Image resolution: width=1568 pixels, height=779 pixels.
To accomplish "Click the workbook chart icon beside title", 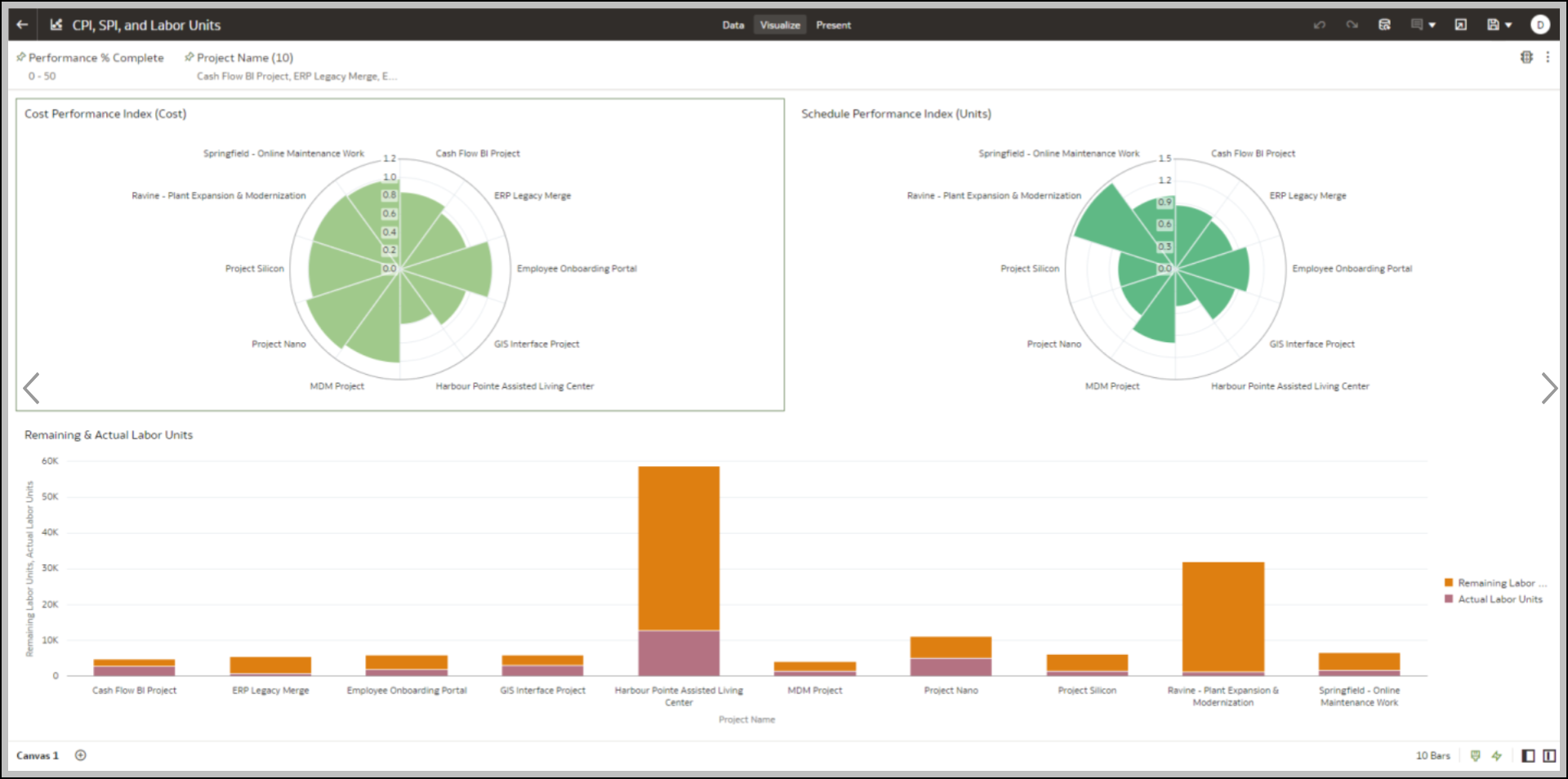I will tap(56, 24).
